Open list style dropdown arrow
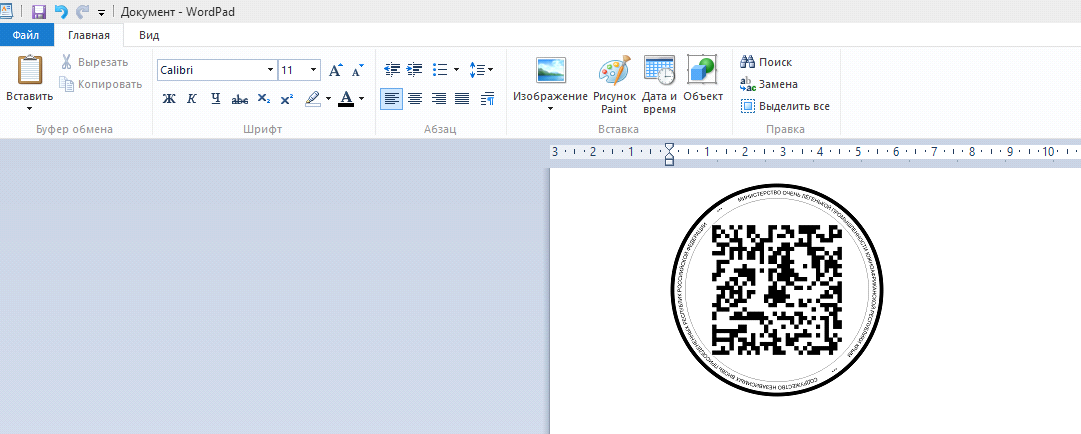The width and height of the screenshot is (1081, 434). pyautogui.click(x=456, y=70)
